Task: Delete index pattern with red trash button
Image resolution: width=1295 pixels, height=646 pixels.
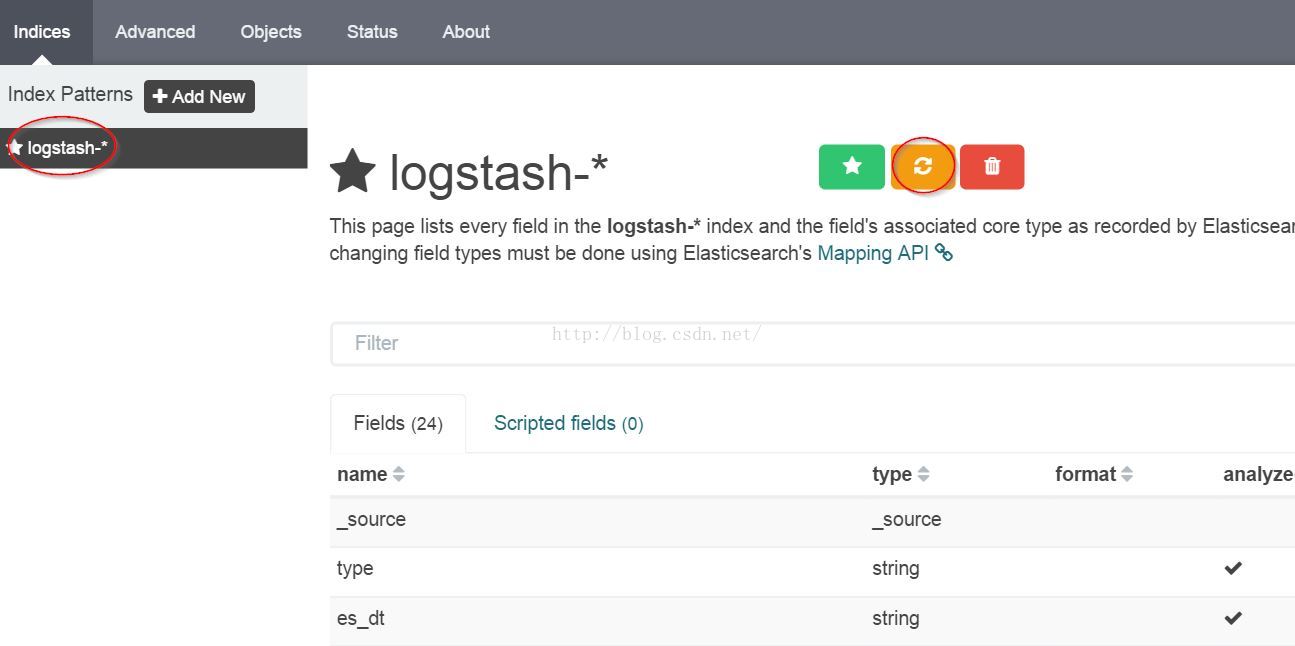Action: click(992, 167)
